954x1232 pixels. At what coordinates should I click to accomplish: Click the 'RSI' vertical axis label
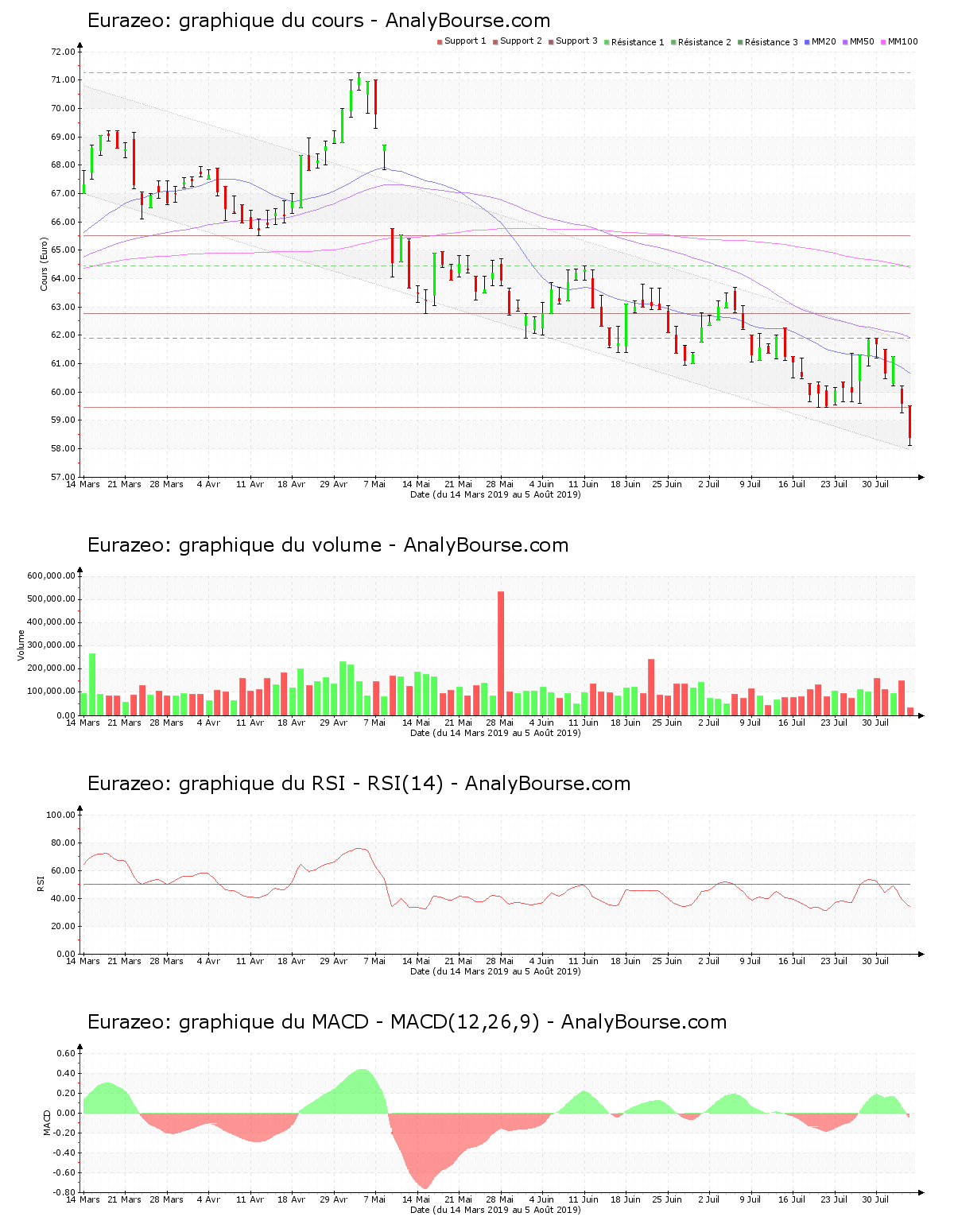click(41, 883)
